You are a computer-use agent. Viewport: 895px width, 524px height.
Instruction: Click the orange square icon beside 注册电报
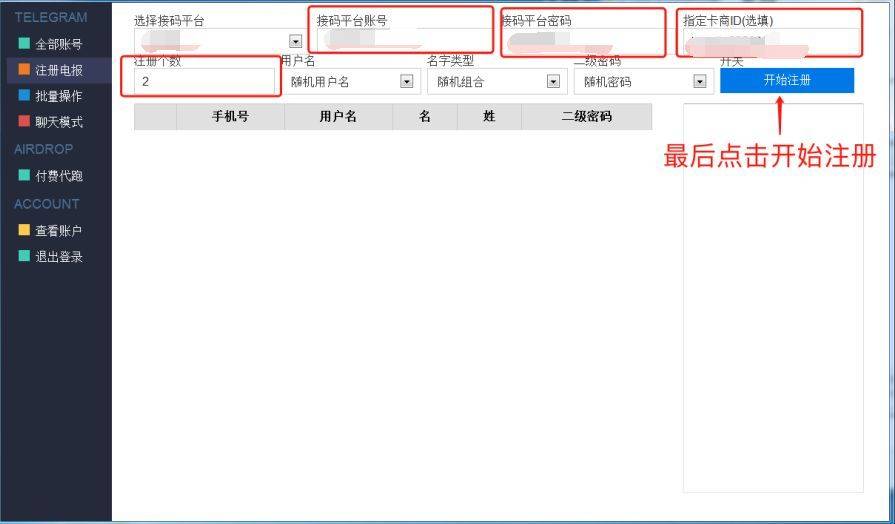tap(24, 70)
